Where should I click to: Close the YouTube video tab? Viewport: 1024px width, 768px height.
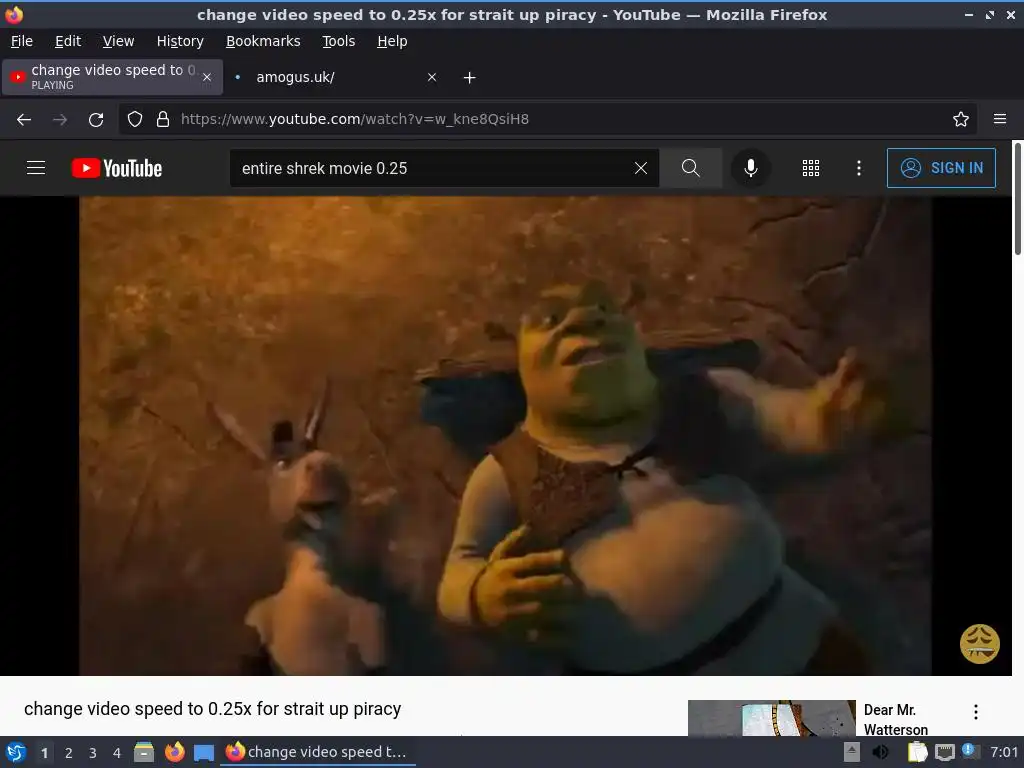coord(207,77)
